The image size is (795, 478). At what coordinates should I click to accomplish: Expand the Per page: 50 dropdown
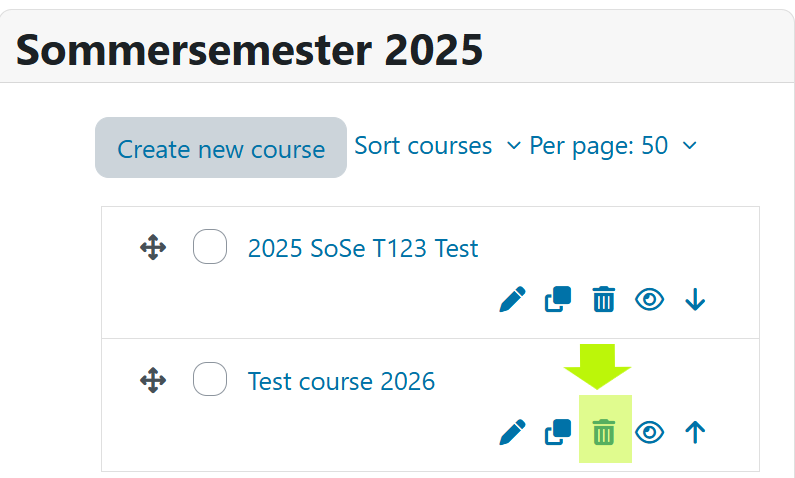click(612, 146)
